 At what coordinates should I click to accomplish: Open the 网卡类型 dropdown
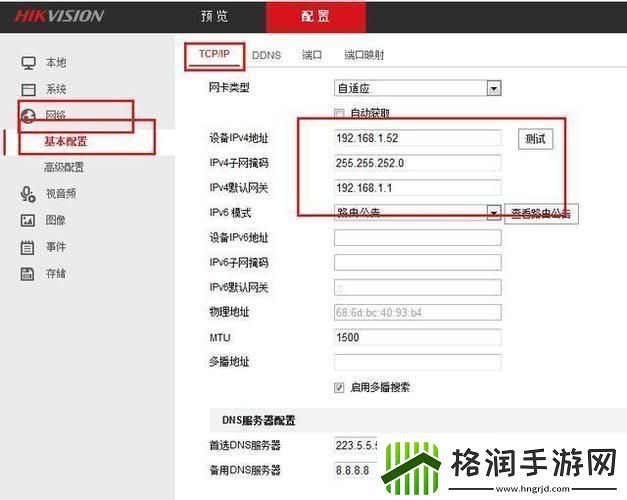493,88
